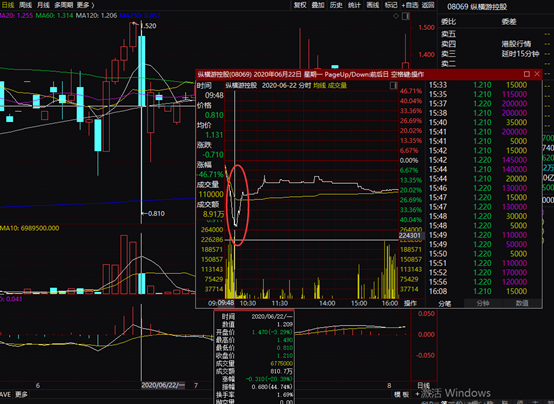Open the 更多 indicators option at bottom left

point(22,394)
